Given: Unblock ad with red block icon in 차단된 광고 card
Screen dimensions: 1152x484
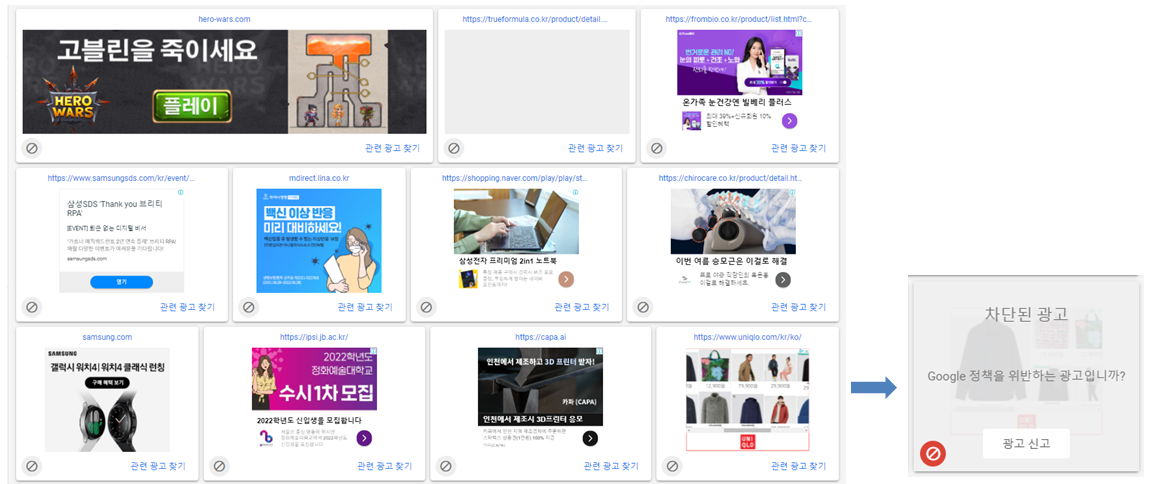Looking at the screenshot, I should [933, 455].
